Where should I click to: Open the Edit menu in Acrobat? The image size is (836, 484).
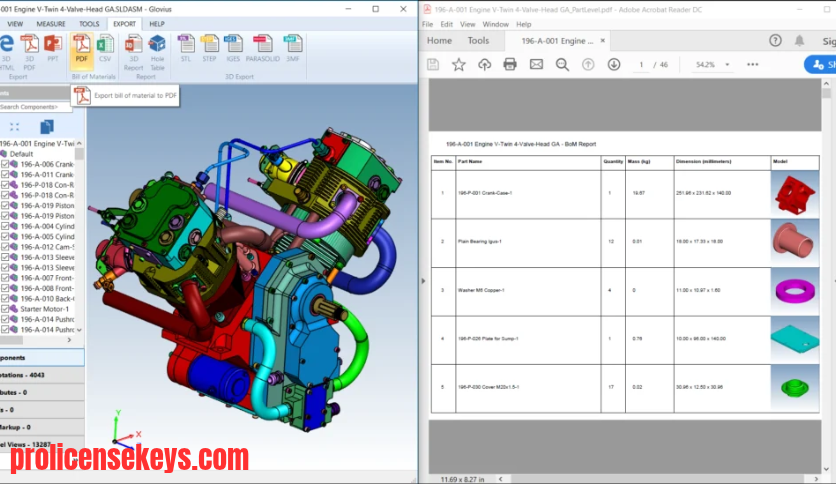click(x=446, y=25)
